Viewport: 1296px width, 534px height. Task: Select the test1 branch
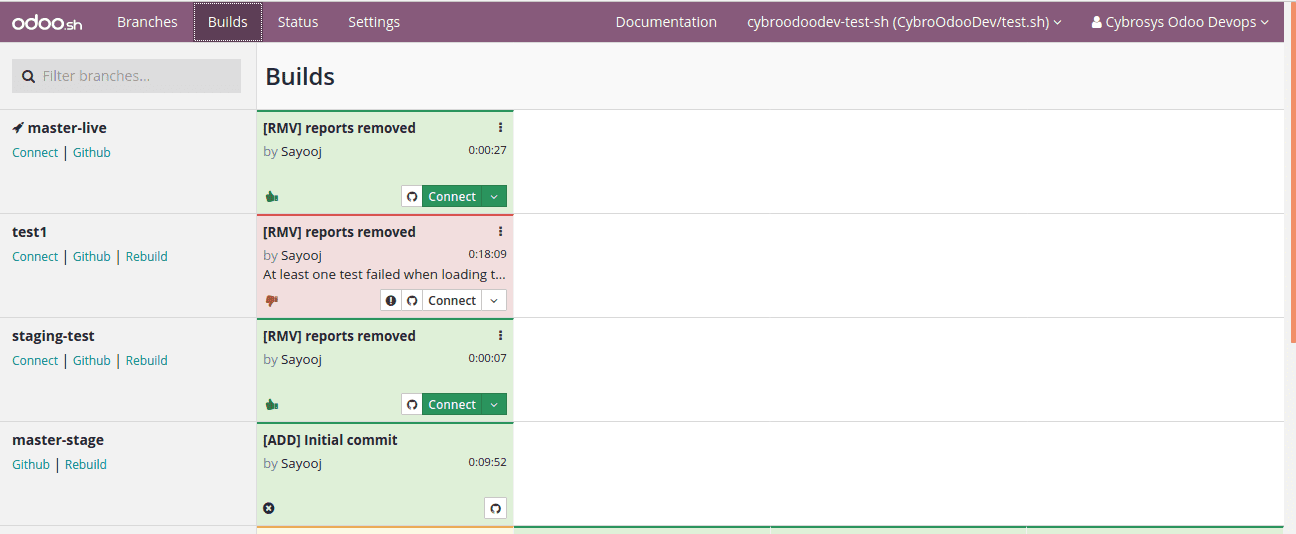click(30, 232)
